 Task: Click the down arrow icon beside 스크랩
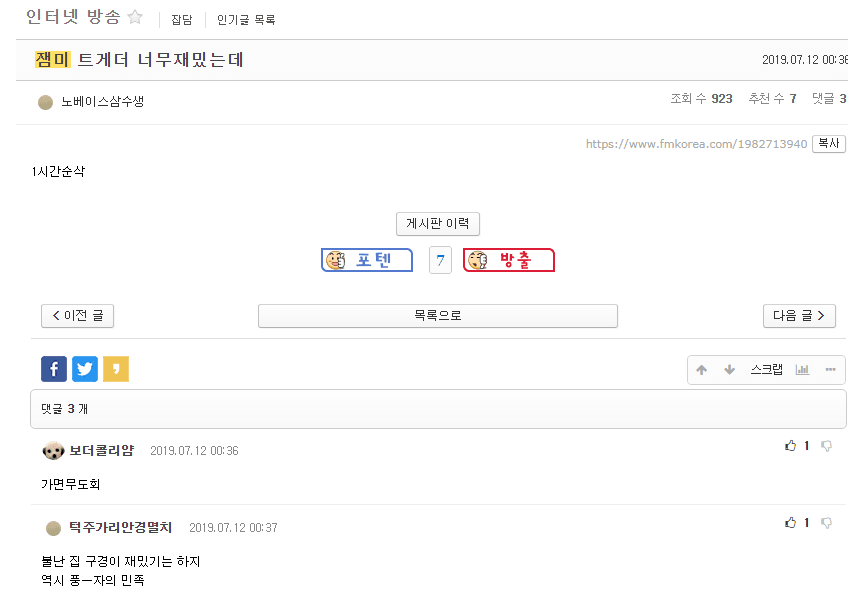coord(730,370)
